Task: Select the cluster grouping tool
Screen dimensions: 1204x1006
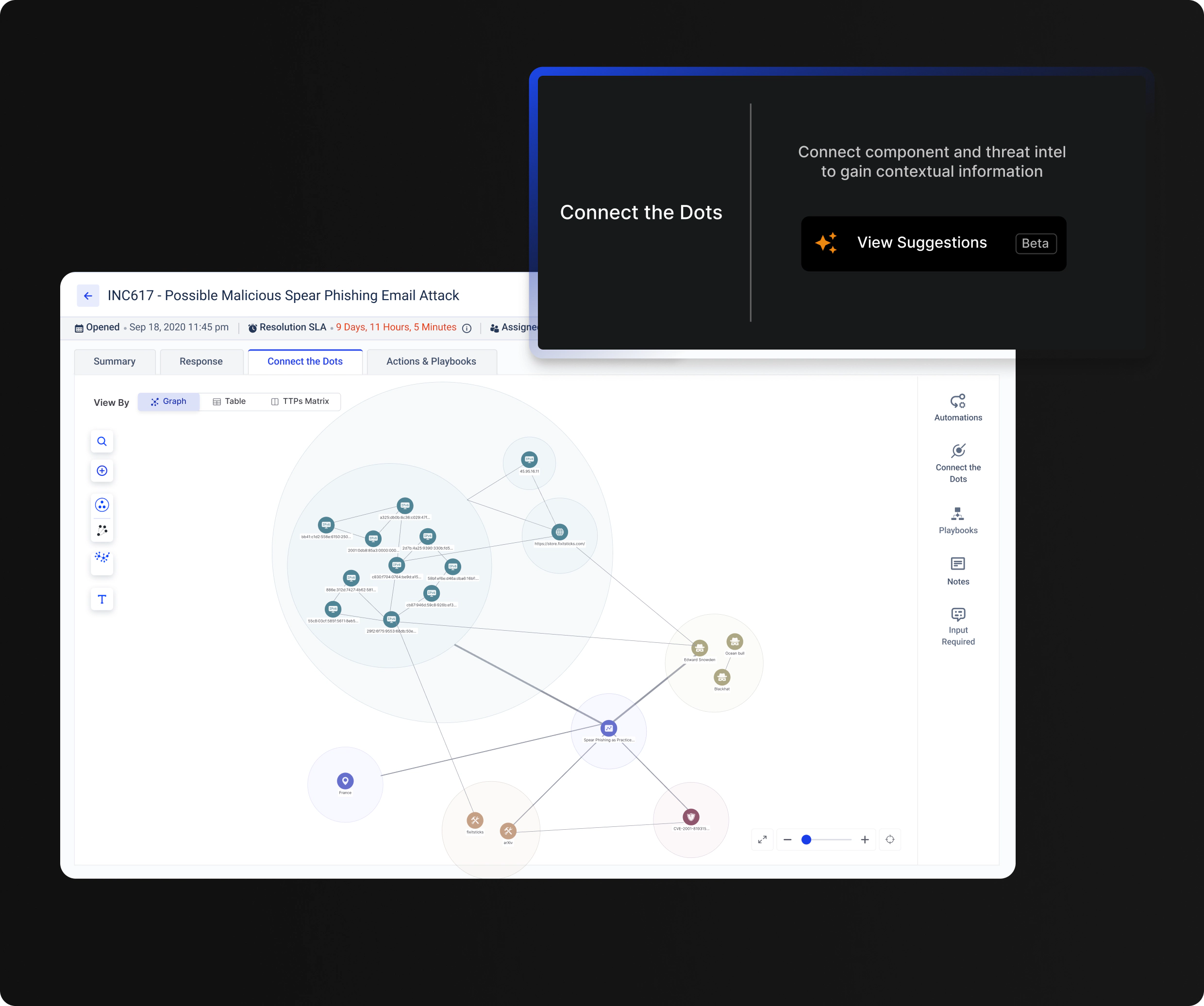Action: (101, 504)
